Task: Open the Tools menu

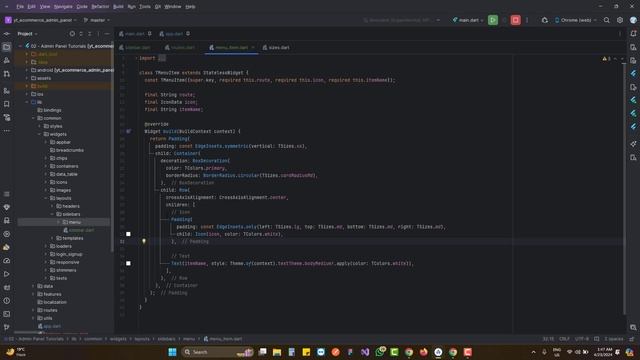Action: pos(144,7)
